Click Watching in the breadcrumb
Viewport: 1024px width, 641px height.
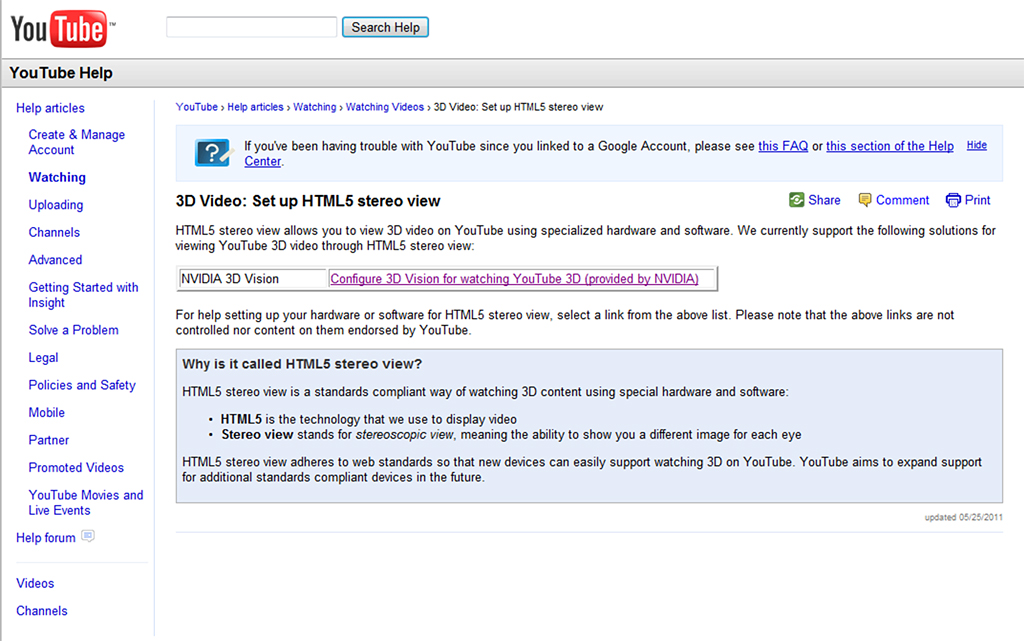pos(314,107)
